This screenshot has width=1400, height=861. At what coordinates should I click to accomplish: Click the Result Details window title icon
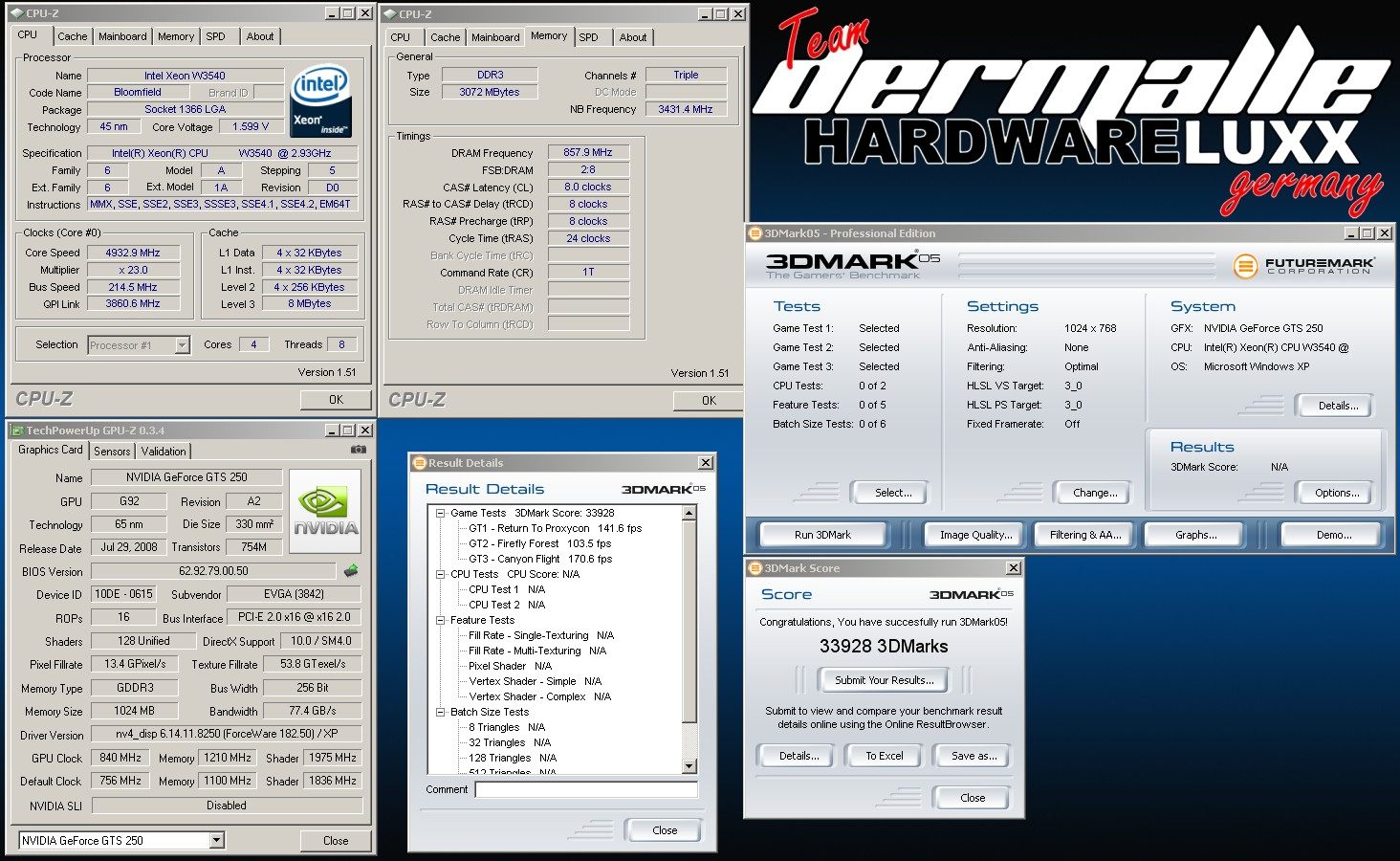pyautogui.click(x=419, y=463)
